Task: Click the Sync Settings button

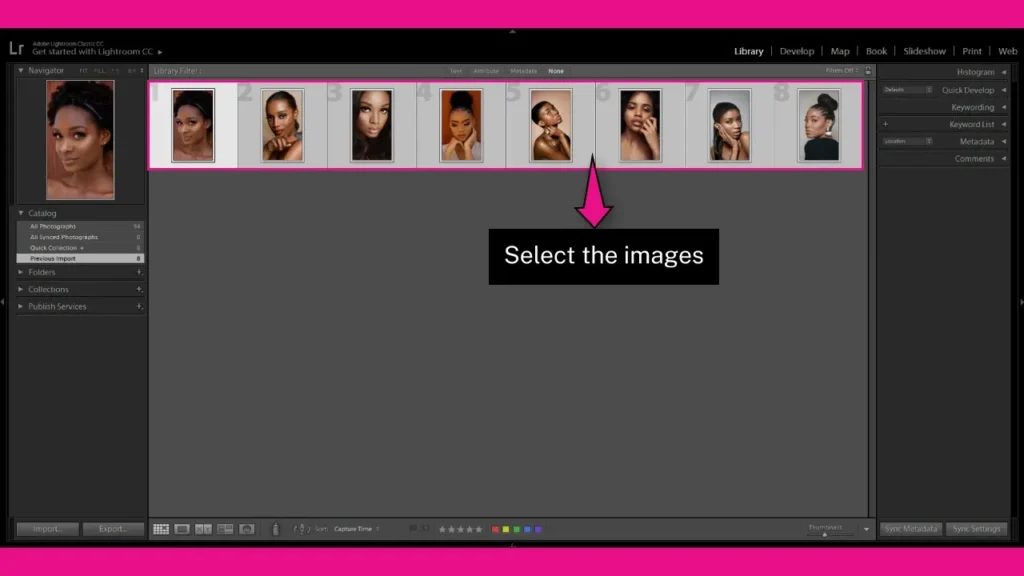Action: [x=976, y=529]
